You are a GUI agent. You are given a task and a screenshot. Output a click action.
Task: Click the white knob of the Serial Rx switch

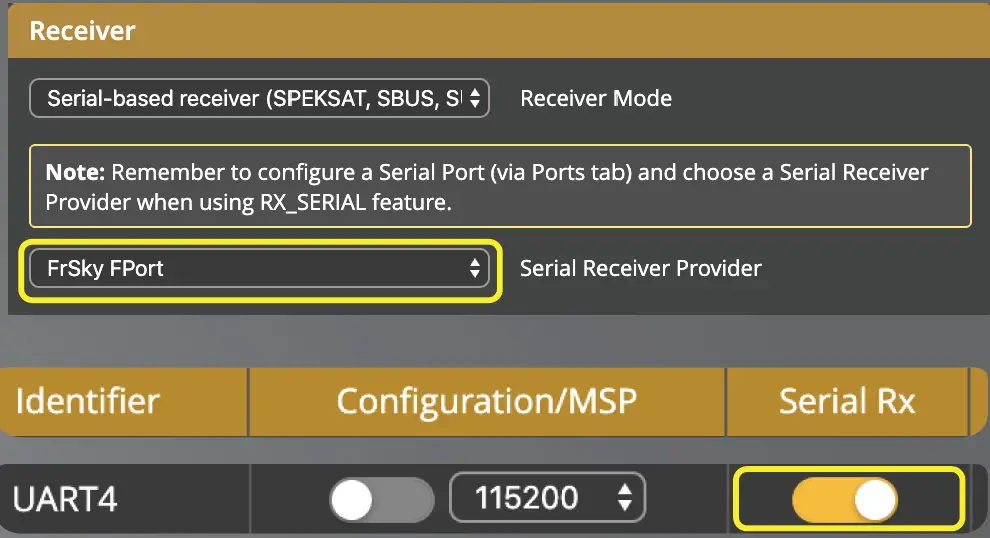coord(876,500)
